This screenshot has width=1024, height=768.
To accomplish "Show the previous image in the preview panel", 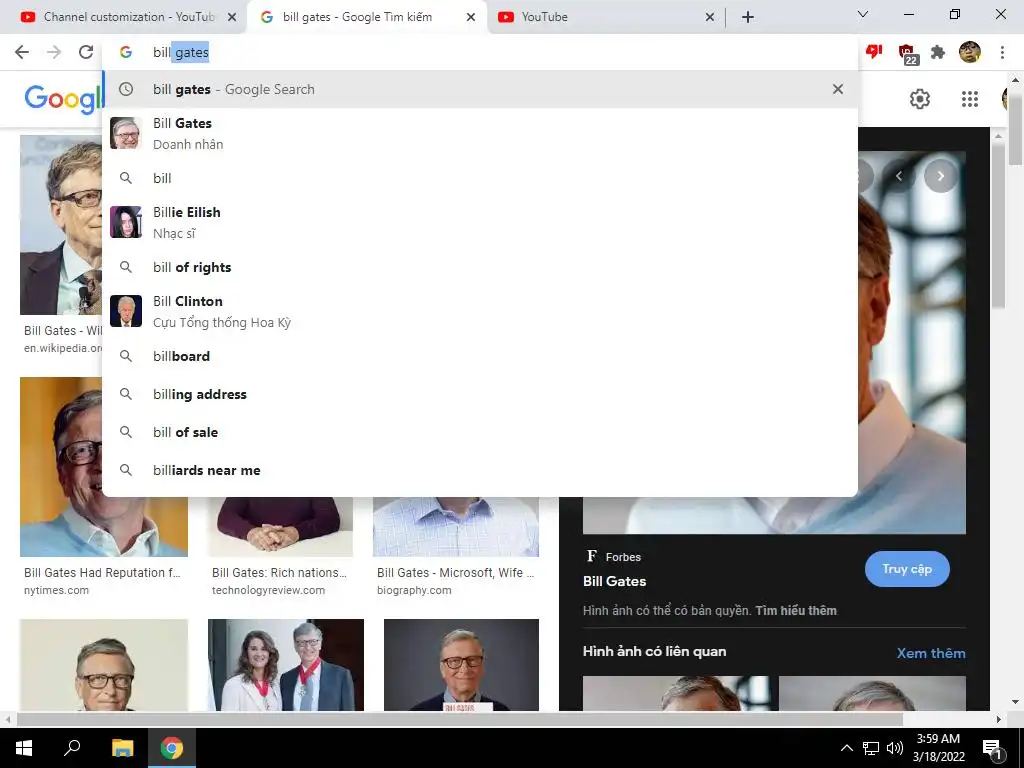I will [x=899, y=176].
